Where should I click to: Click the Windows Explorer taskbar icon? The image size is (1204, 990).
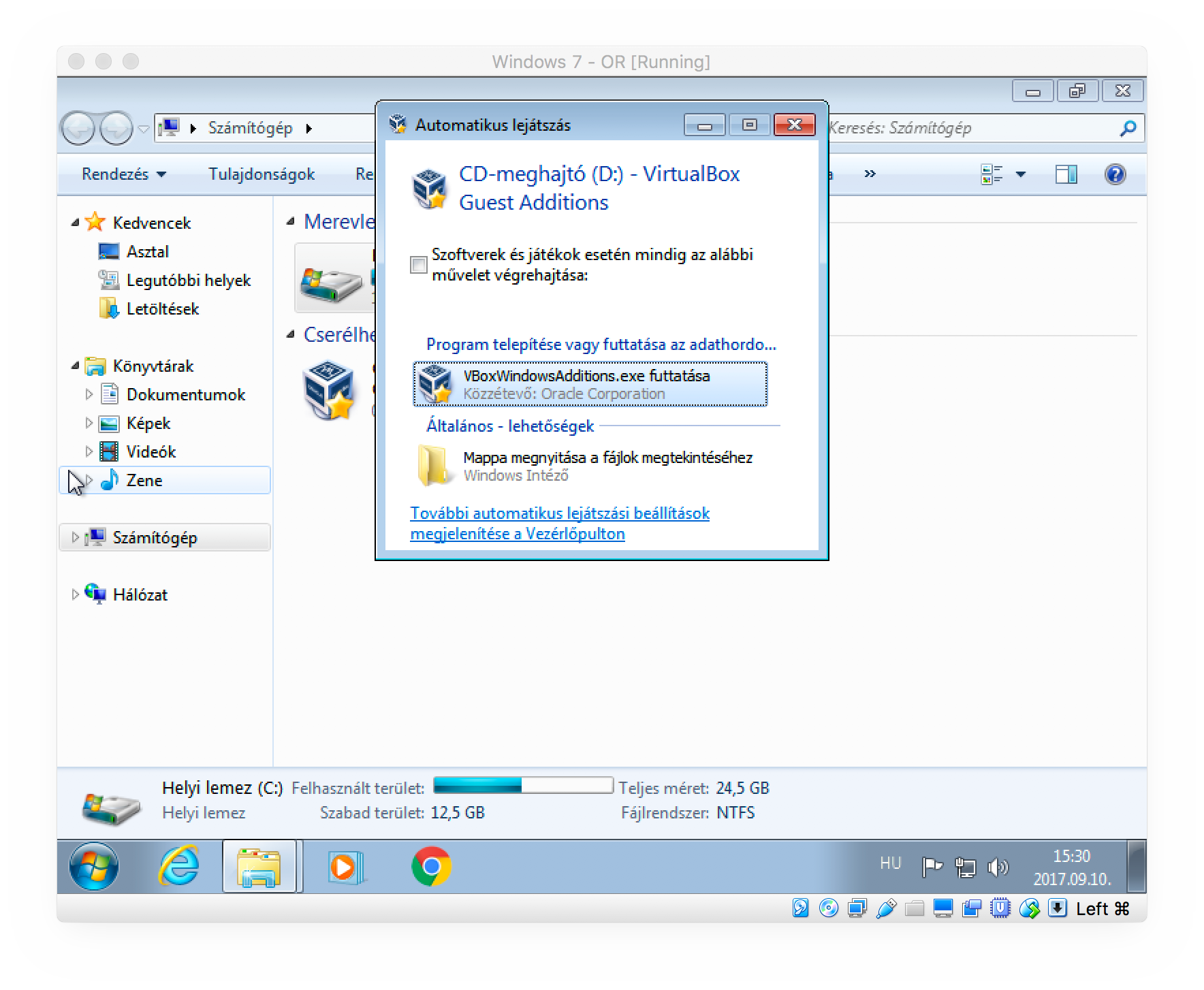click(x=259, y=866)
